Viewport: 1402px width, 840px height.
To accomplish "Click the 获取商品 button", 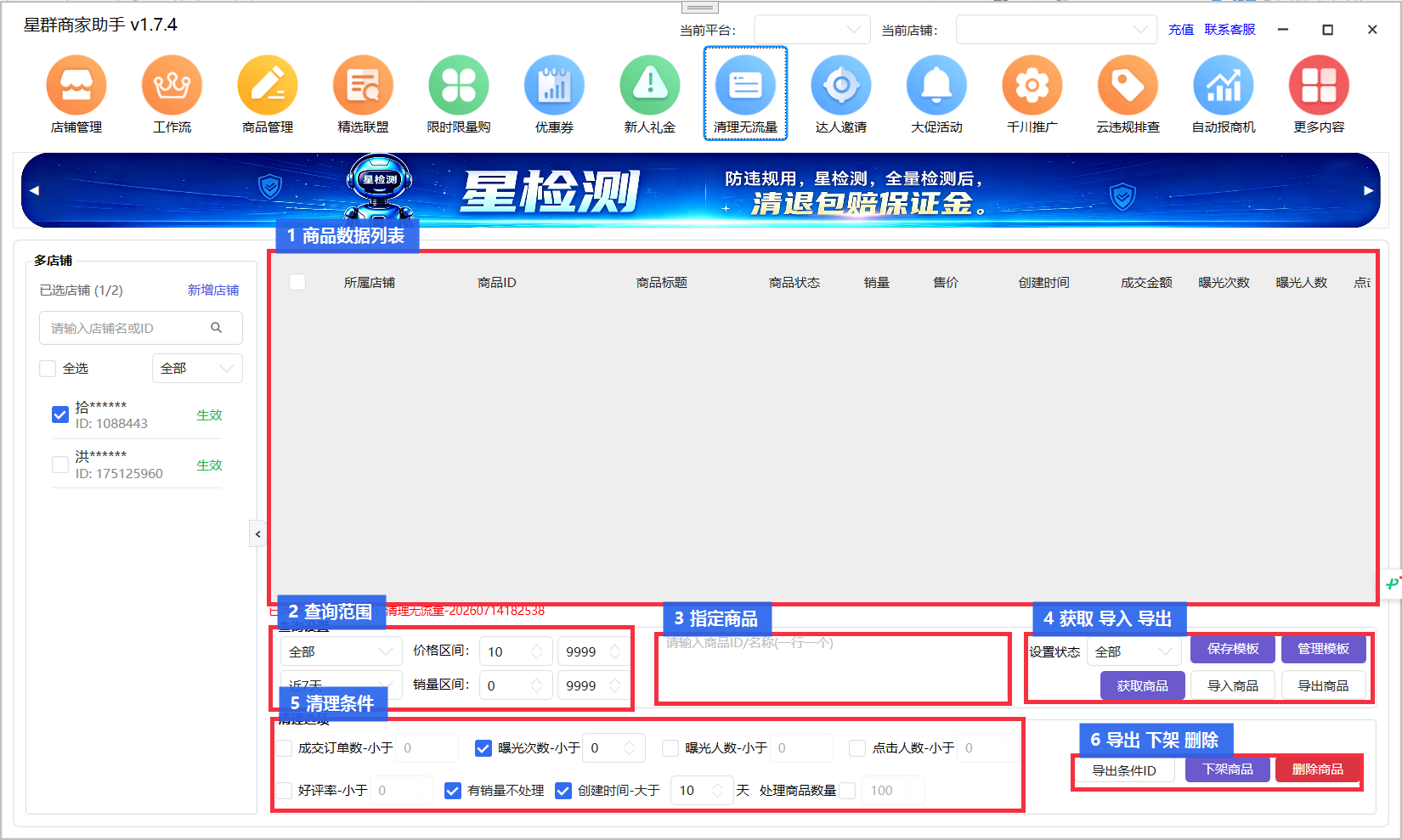I will 1142,685.
